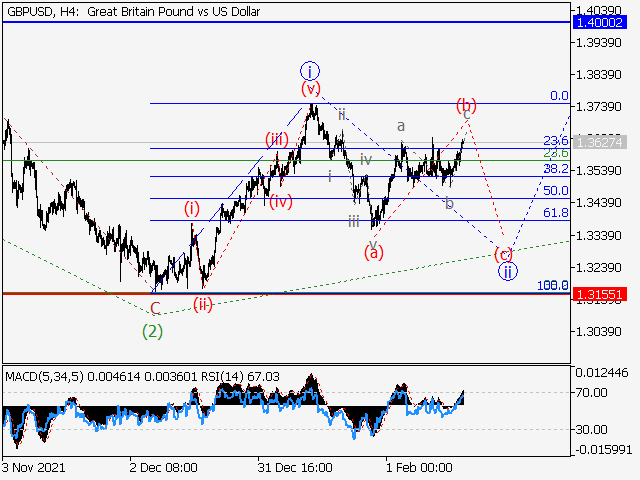Click the blue circled ii wave label
The width and height of the screenshot is (640, 480).
click(508, 271)
